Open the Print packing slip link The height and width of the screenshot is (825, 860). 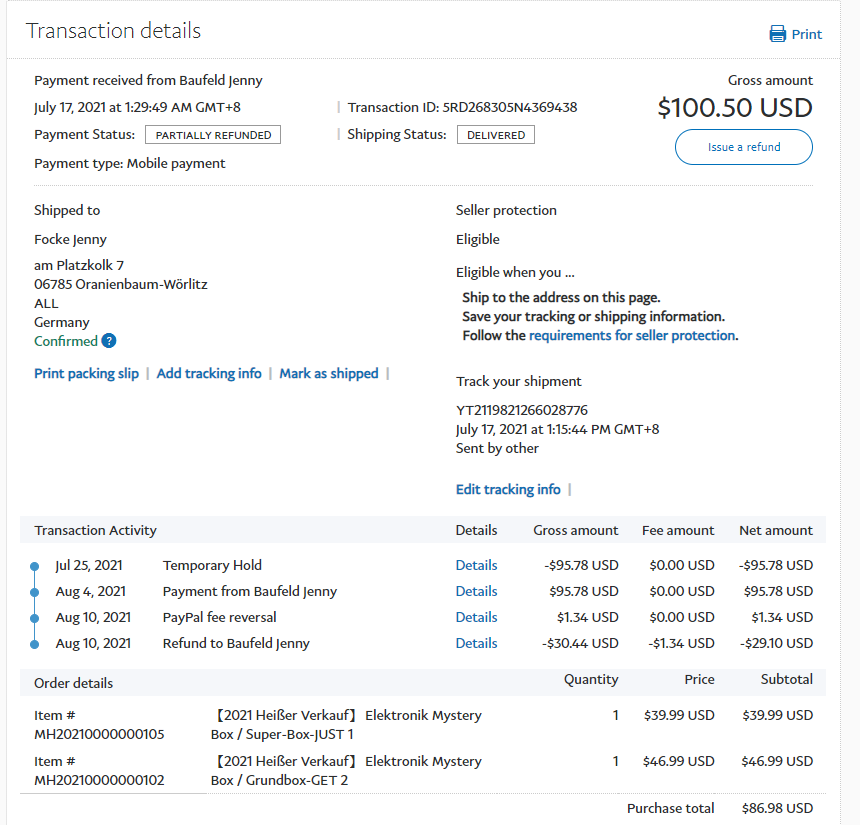[88, 373]
